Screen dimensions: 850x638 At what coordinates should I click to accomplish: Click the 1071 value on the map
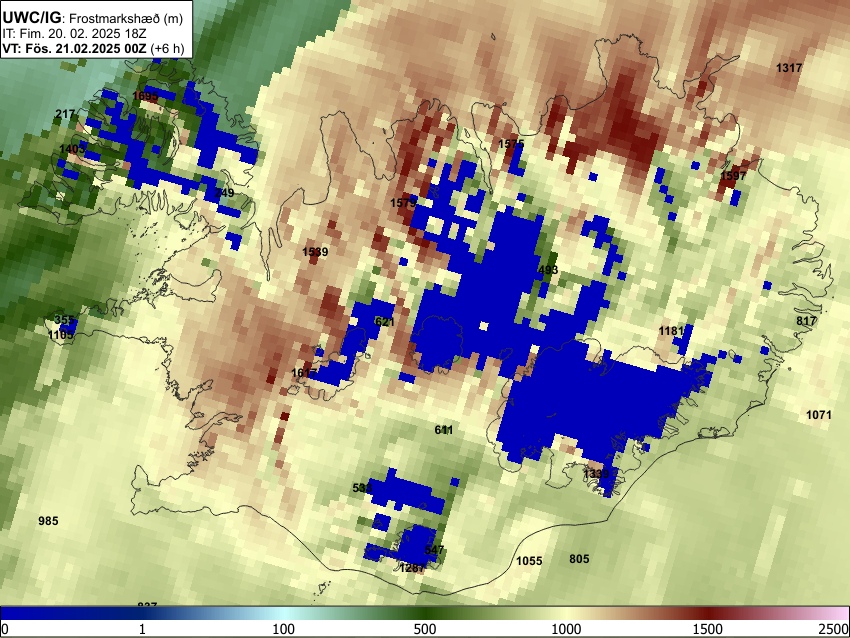pyautogui.click(x=819, y=415)
